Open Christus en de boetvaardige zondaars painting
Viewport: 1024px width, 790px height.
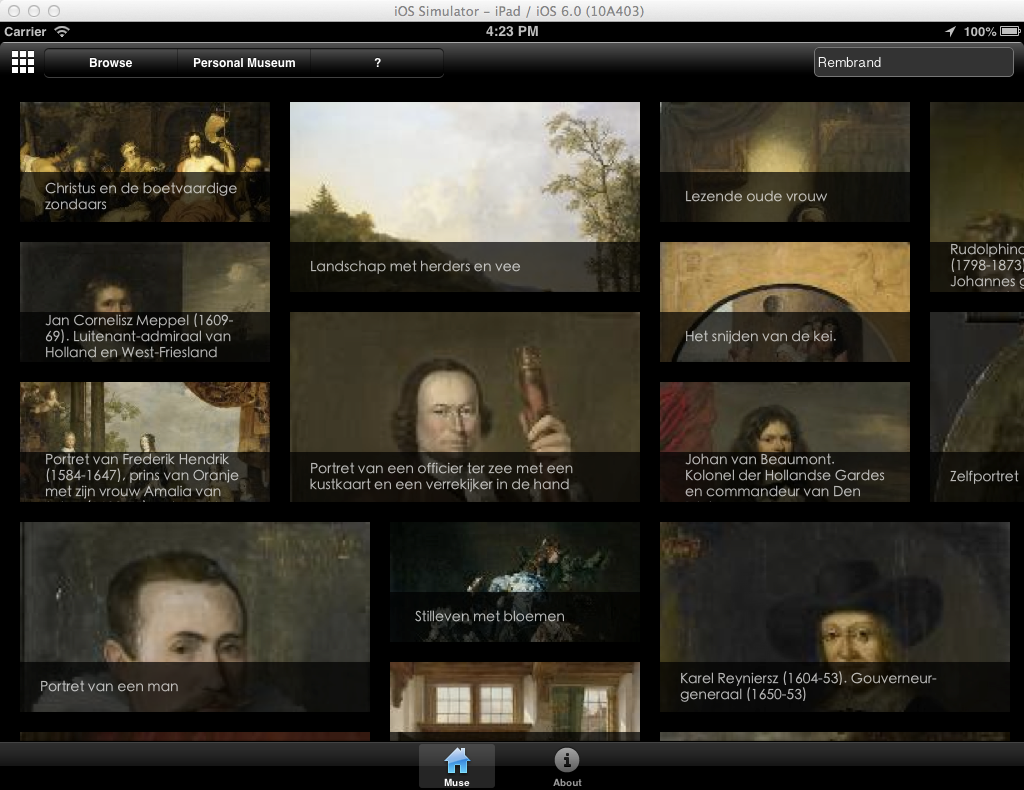pos(145,162)
